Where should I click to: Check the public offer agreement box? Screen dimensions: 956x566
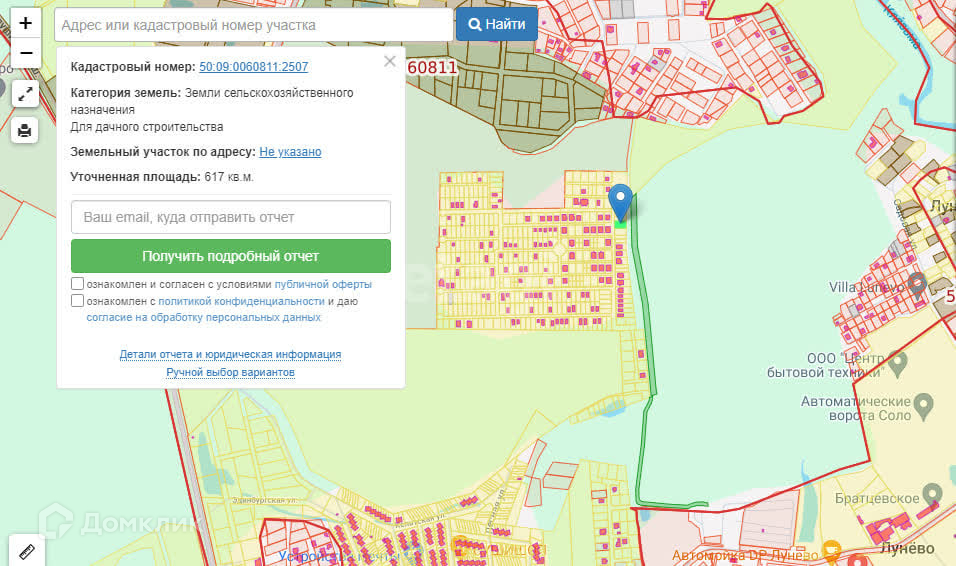tap(78, 284)
